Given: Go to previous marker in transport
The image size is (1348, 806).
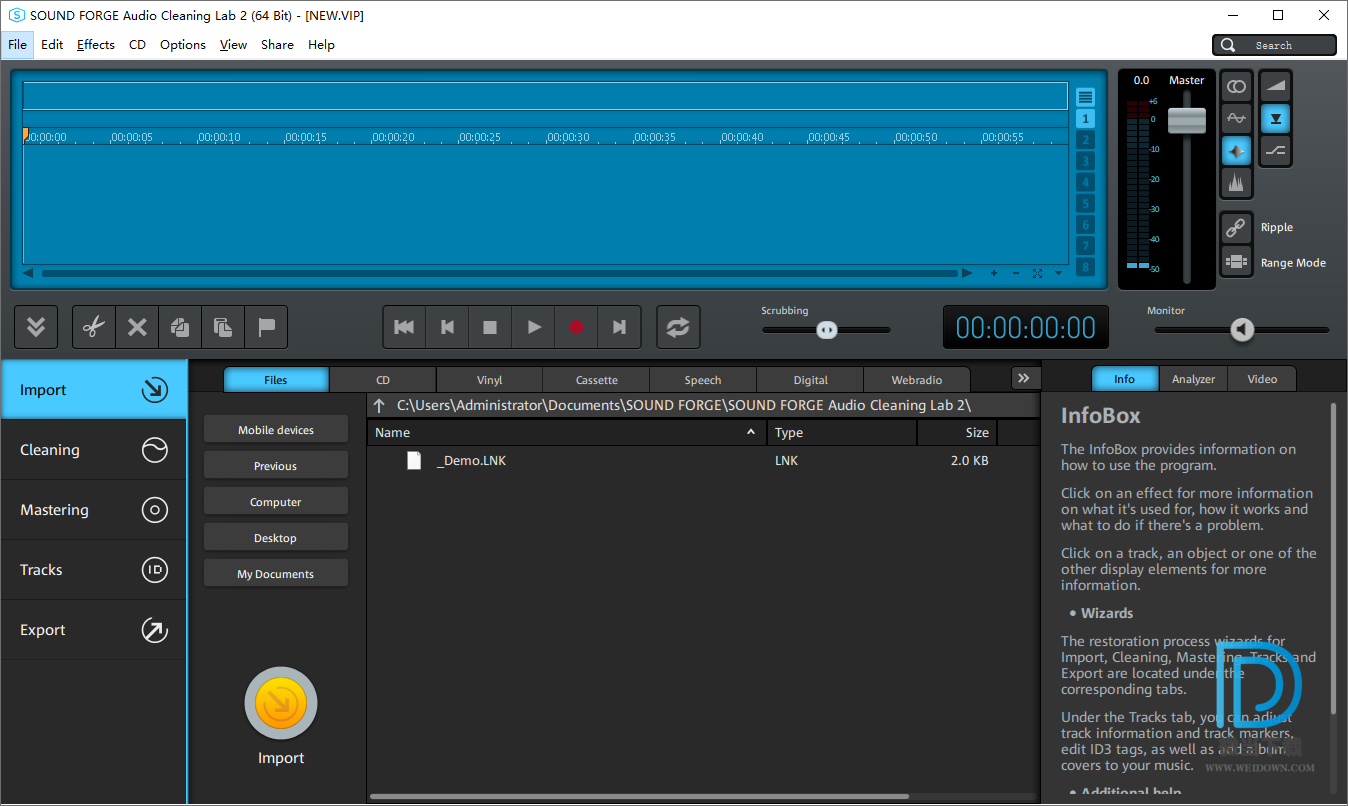Looking at the screenshot, I should point(447,327).
